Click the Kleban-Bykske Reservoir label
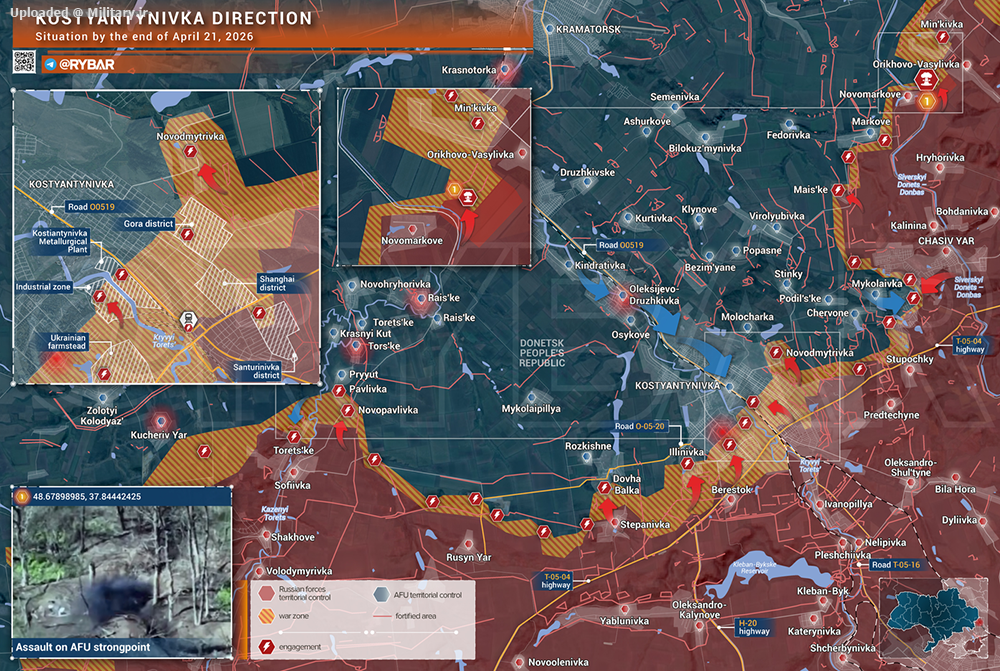 click(x=755, y=567)
